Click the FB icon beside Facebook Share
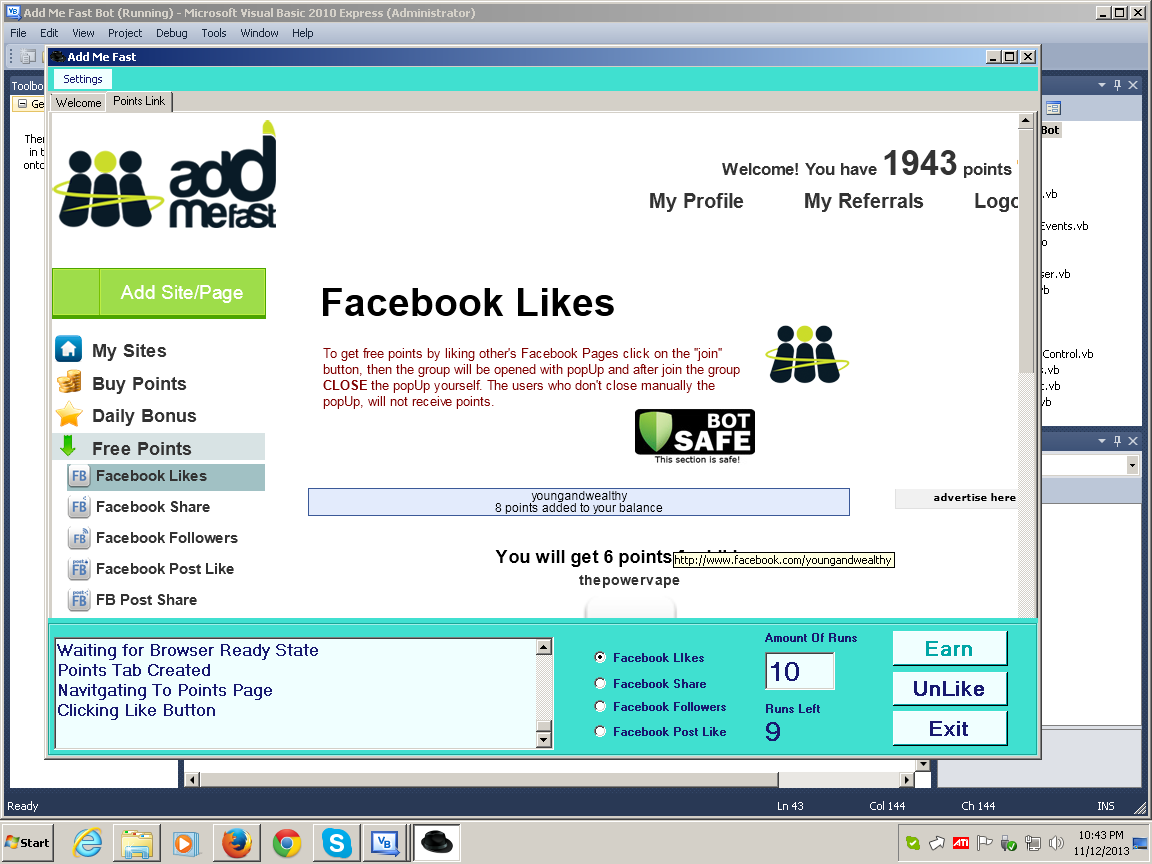1152x864 pixels. coord(79,506)
